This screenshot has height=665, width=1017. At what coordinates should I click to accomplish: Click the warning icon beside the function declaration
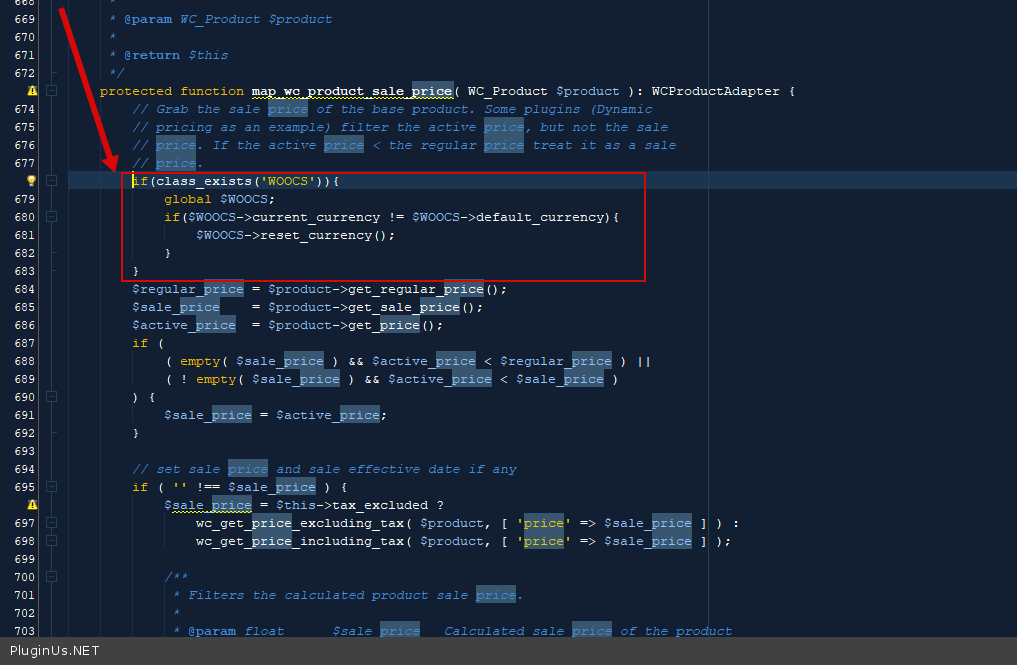[x=32, y=91]
